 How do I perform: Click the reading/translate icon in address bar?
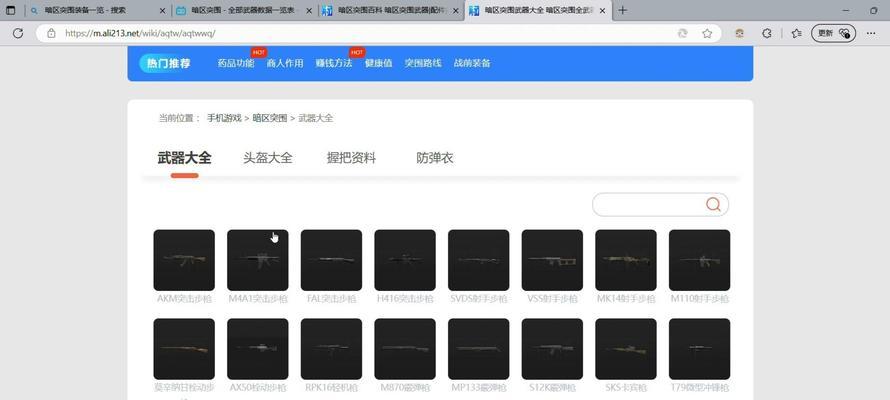pos(683,33)
